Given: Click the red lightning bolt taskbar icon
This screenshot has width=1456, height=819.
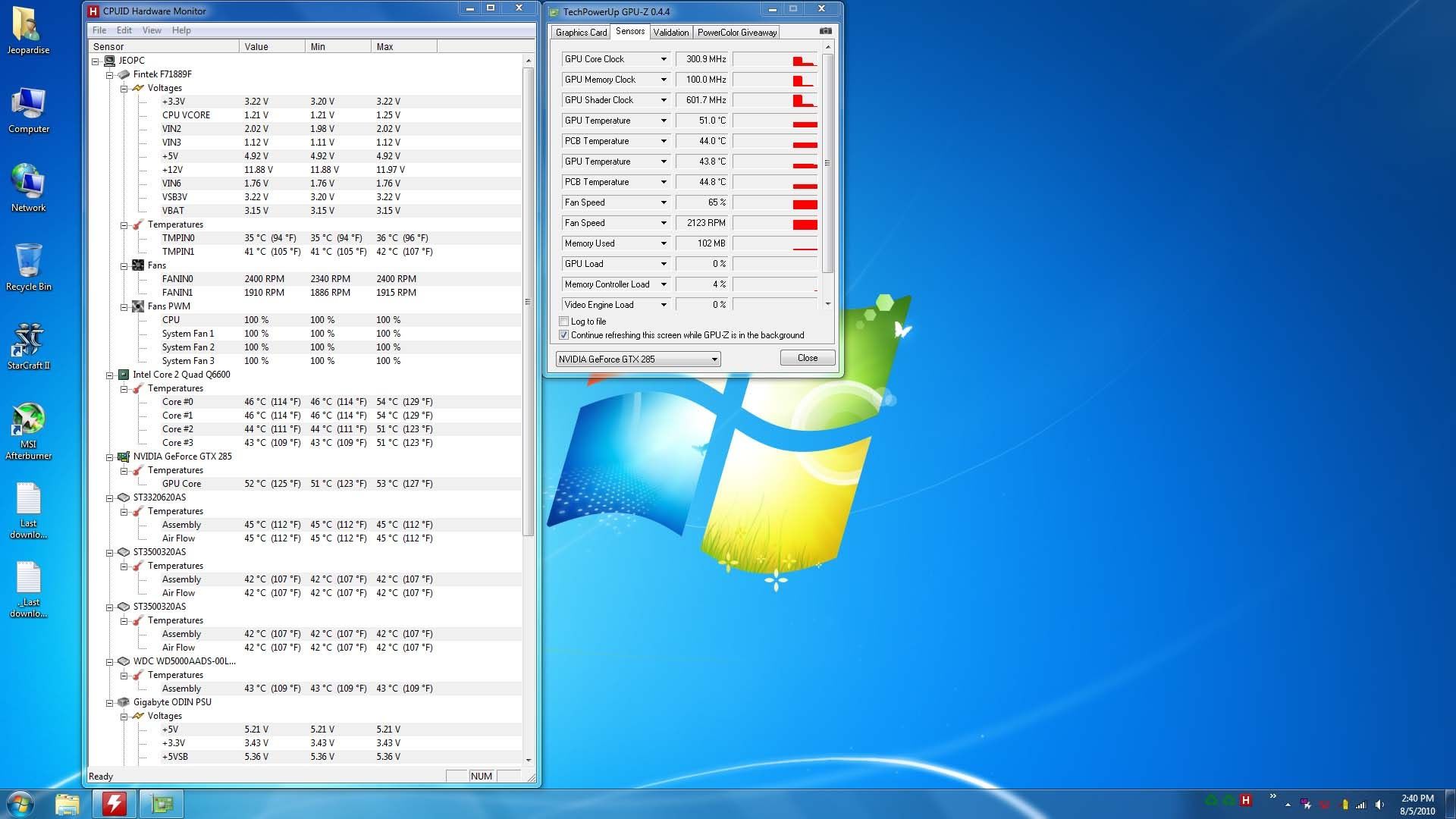Looking at the screenshot, I should [114, 803].
